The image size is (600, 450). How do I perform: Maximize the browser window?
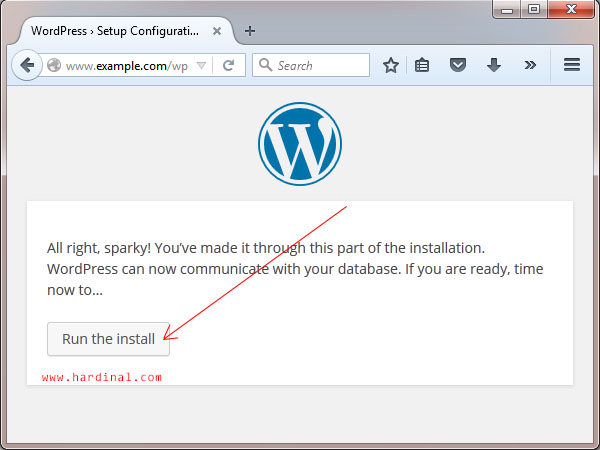point(534,9)
